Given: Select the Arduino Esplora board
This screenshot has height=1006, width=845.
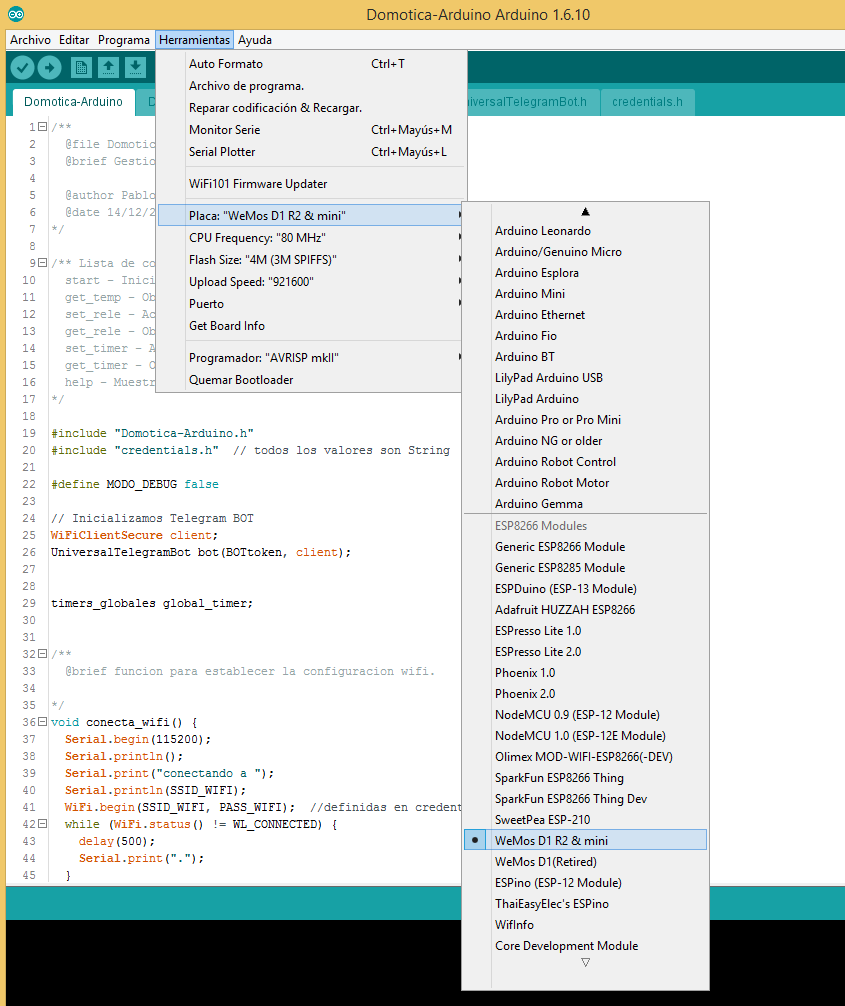Looking at the screenshot, I should coord(585,273).
